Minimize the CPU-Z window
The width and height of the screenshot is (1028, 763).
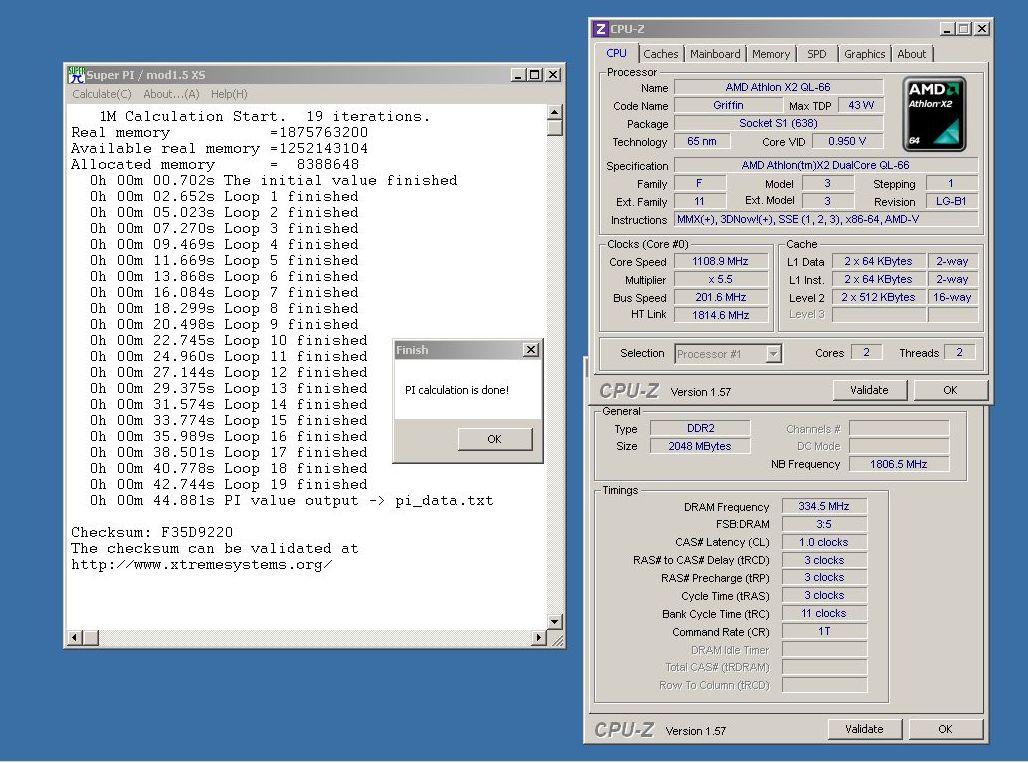click(x=947, y=29)
